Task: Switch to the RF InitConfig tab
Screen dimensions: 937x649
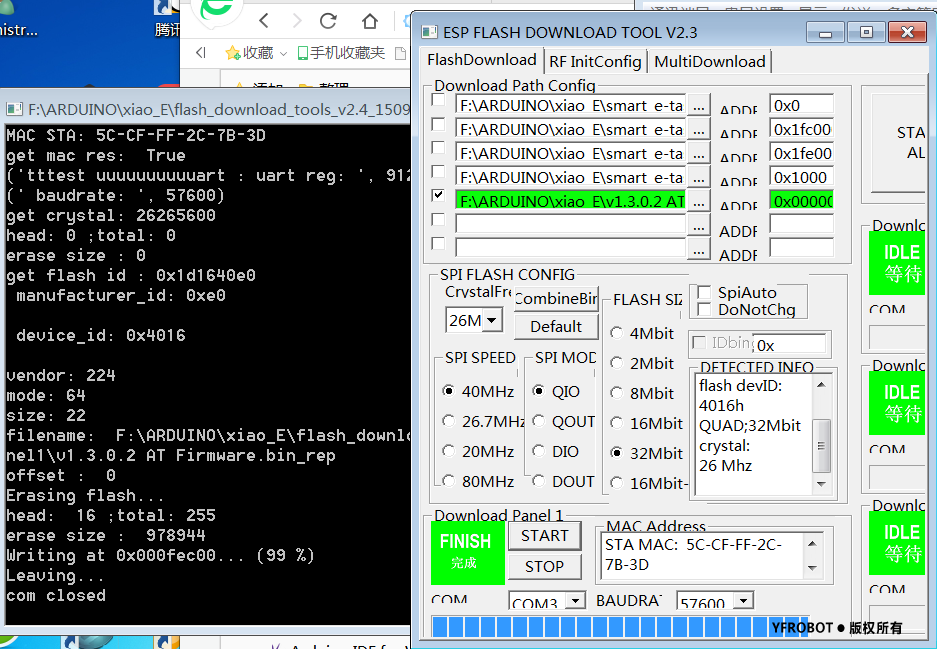Action: (x=595, y=61)
